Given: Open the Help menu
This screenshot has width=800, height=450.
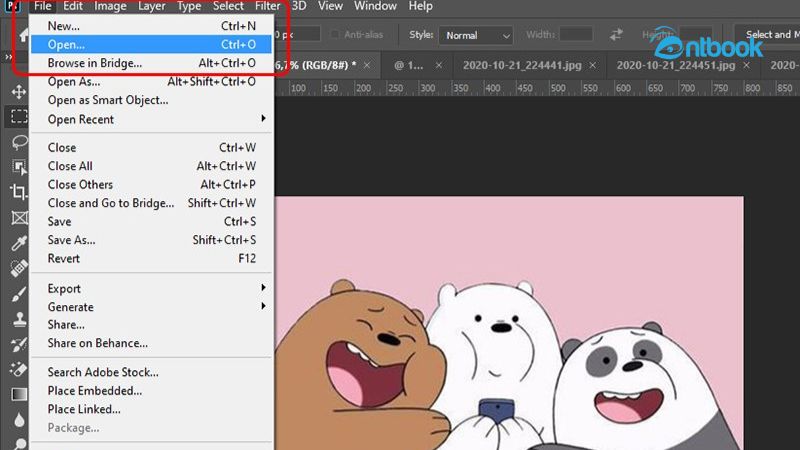Looking at the screenshot, I should [x=420, y=6].
